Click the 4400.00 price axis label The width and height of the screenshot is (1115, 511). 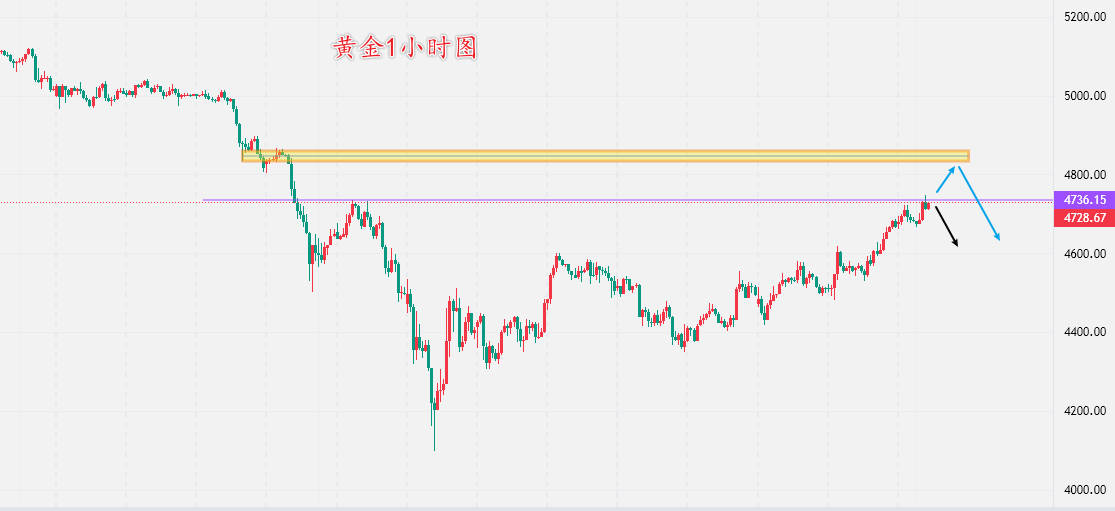[x=1084, y=332]
